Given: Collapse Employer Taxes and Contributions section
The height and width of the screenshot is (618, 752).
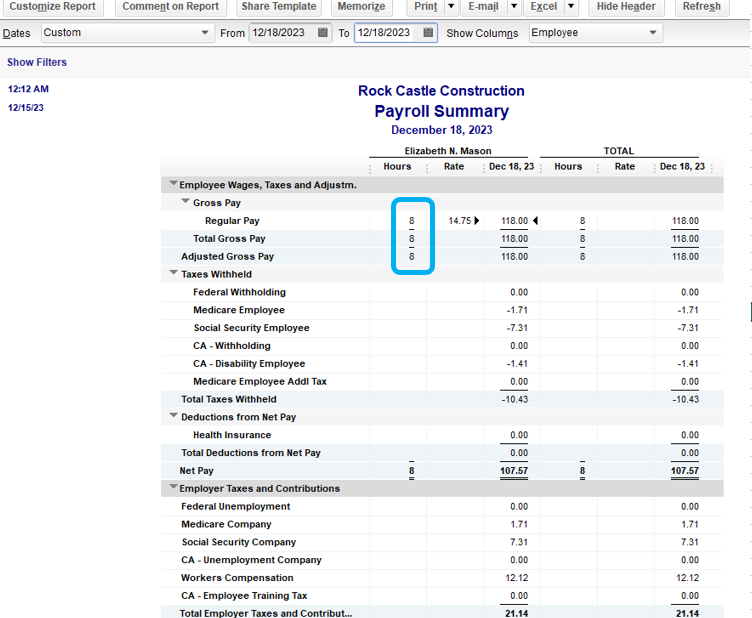Looking at the screenshot, I should [x=173, y=487].
